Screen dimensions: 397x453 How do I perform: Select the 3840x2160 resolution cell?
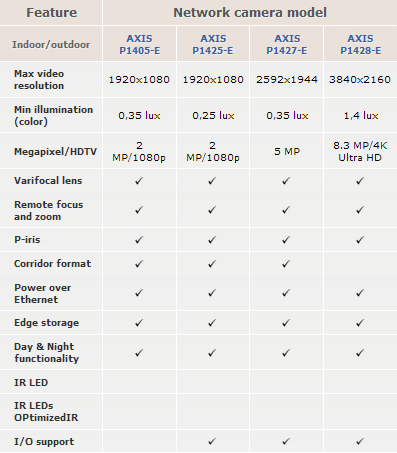[x=360, y=80]
